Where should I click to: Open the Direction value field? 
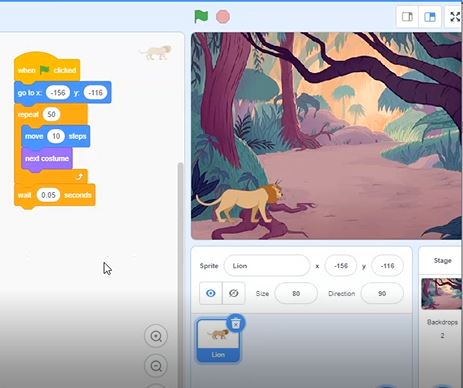click(x=382, y=293)
